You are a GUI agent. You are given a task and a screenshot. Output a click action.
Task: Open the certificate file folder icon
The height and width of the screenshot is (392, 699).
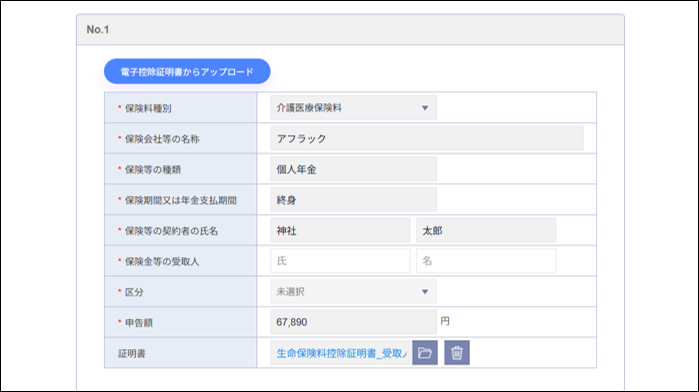[424, 353]
